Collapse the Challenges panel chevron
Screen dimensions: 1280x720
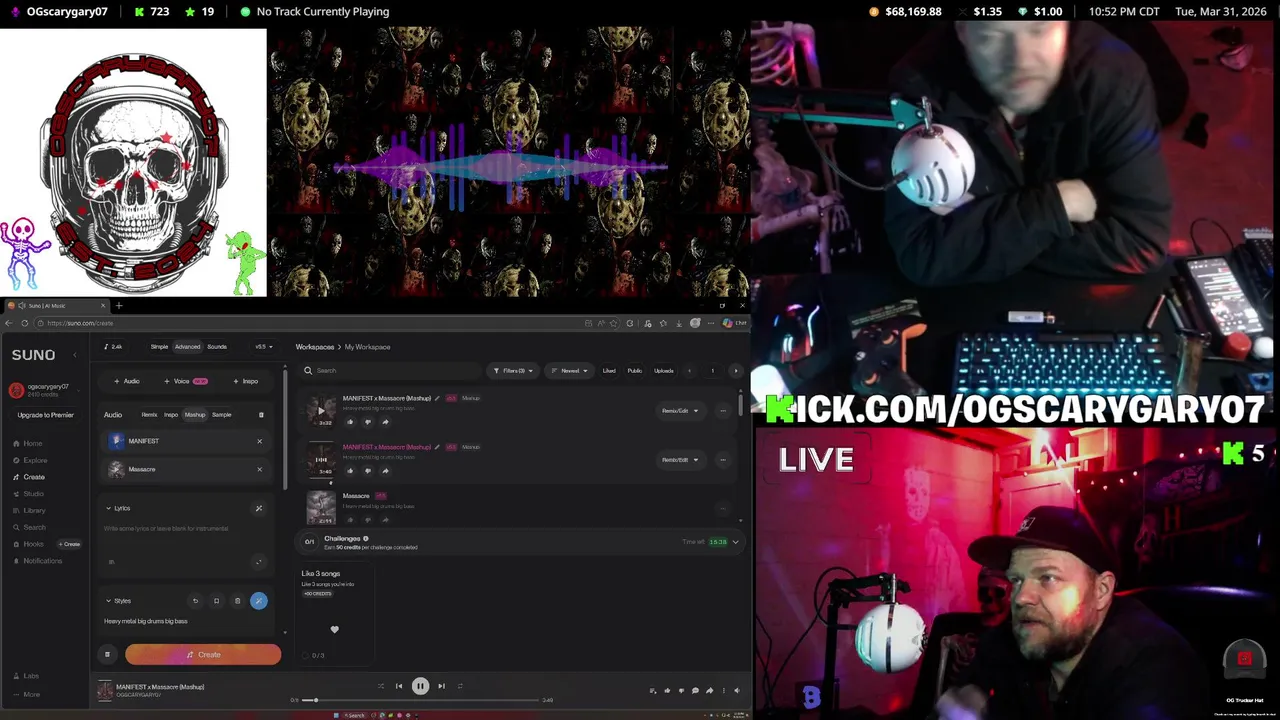click(735, 542)
